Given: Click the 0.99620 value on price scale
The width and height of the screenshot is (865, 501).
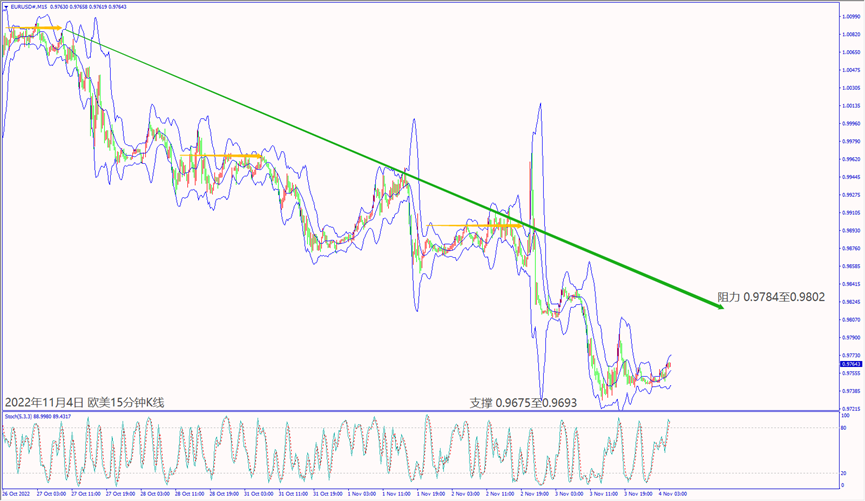Looking at the screenshot, I should 848,159.
